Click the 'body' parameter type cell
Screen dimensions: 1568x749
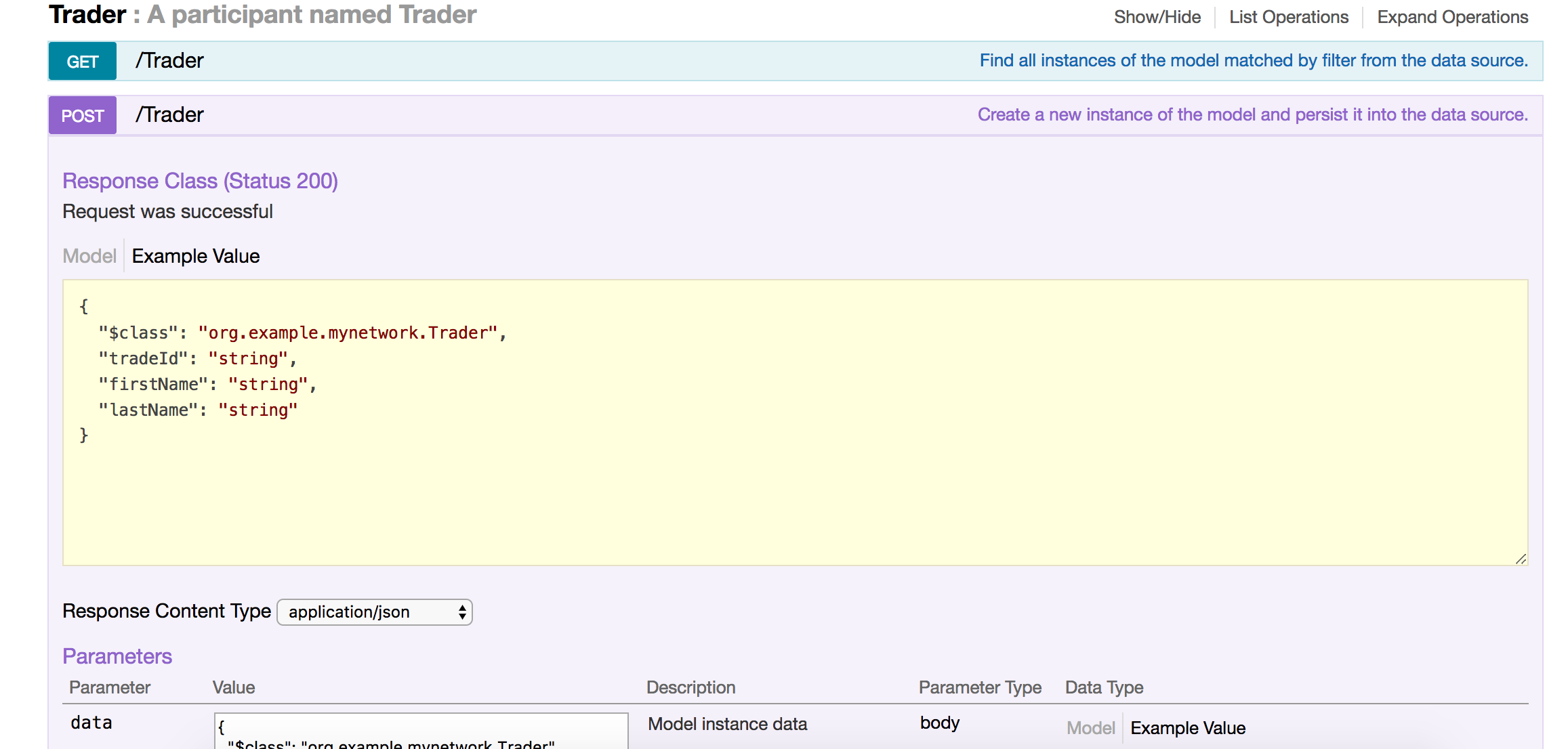click(939, 723)
